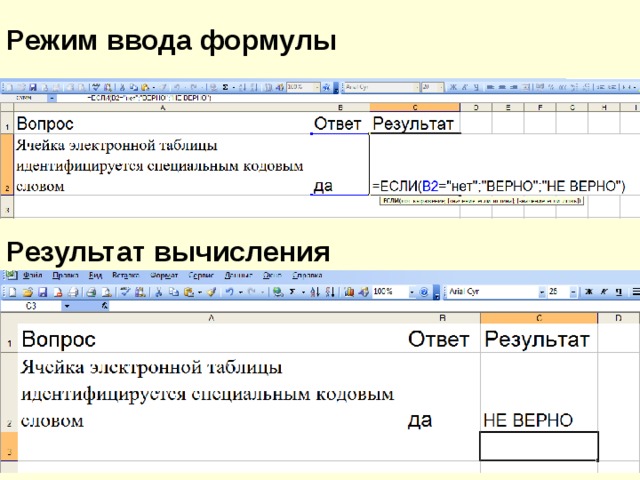Open name box C3 dropdown arrow
The height and width of the screenshot is (480, 640).
[67, 305]
